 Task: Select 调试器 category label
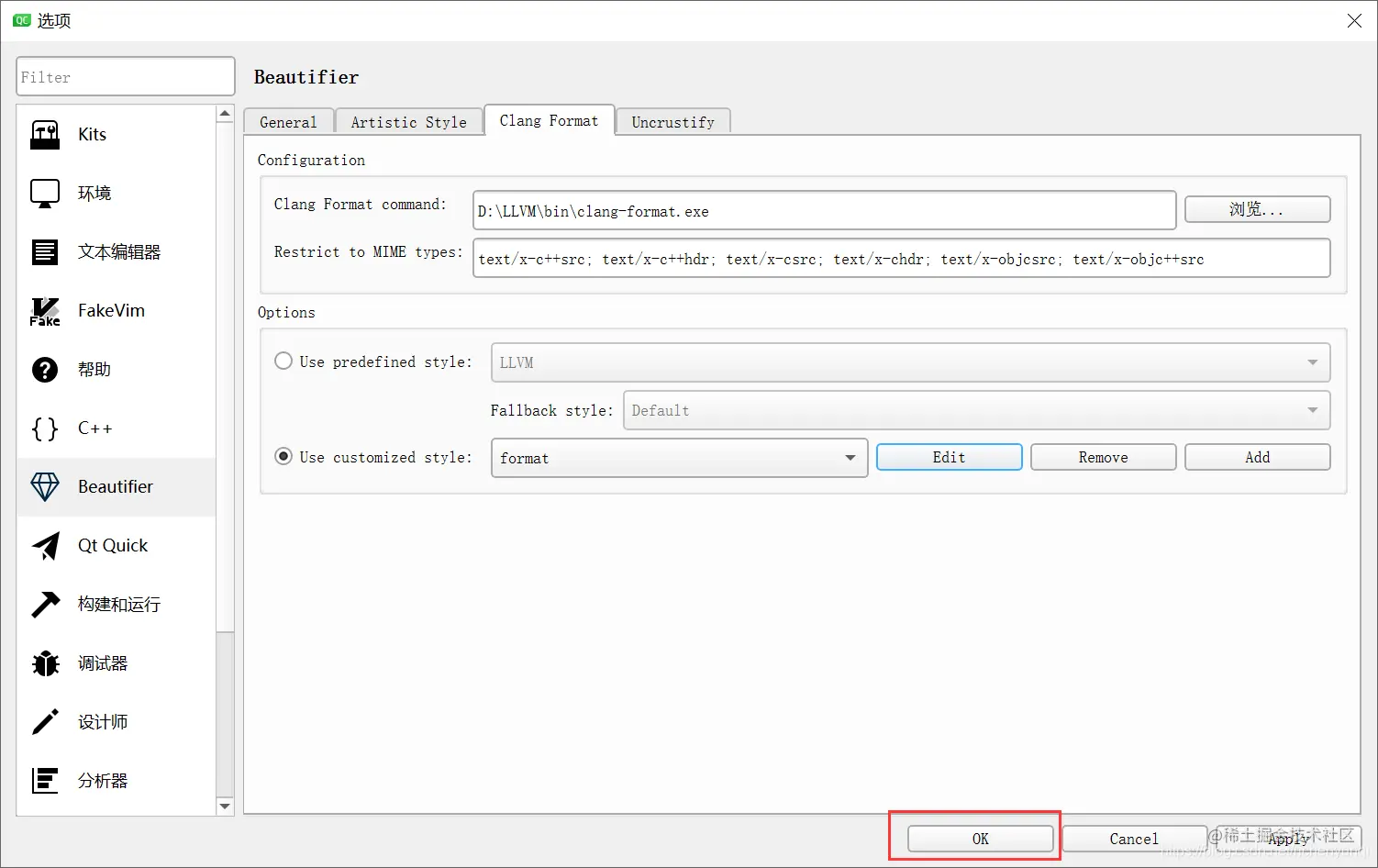103,663
